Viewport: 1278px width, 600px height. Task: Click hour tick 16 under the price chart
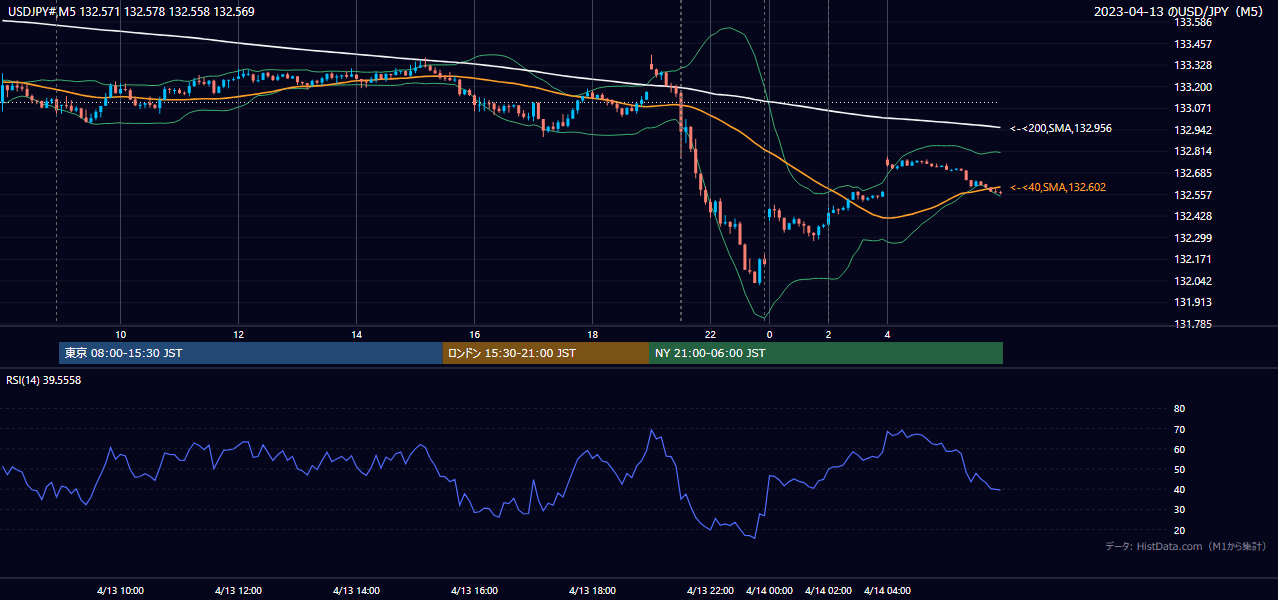click(474, 334)
